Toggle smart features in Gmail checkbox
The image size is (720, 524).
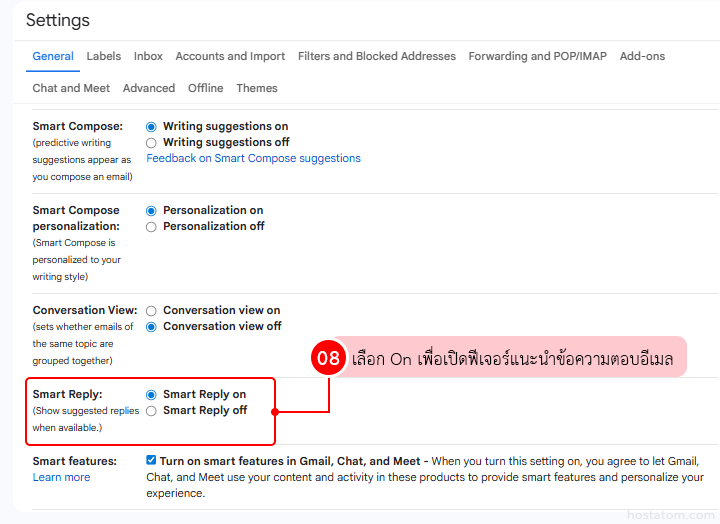tap(151, 460)
